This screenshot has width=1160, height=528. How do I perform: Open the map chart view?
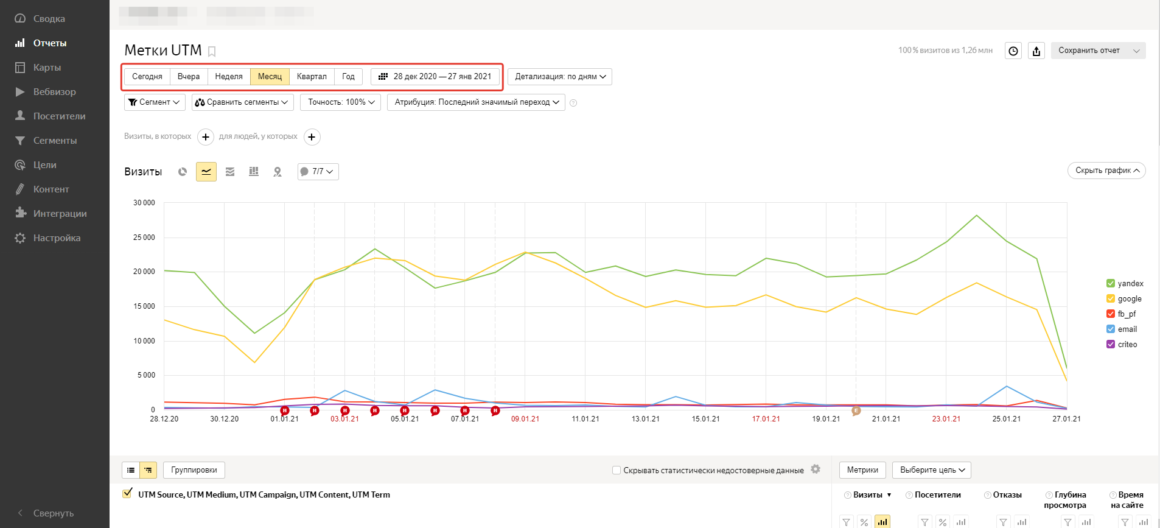point(277,172)
